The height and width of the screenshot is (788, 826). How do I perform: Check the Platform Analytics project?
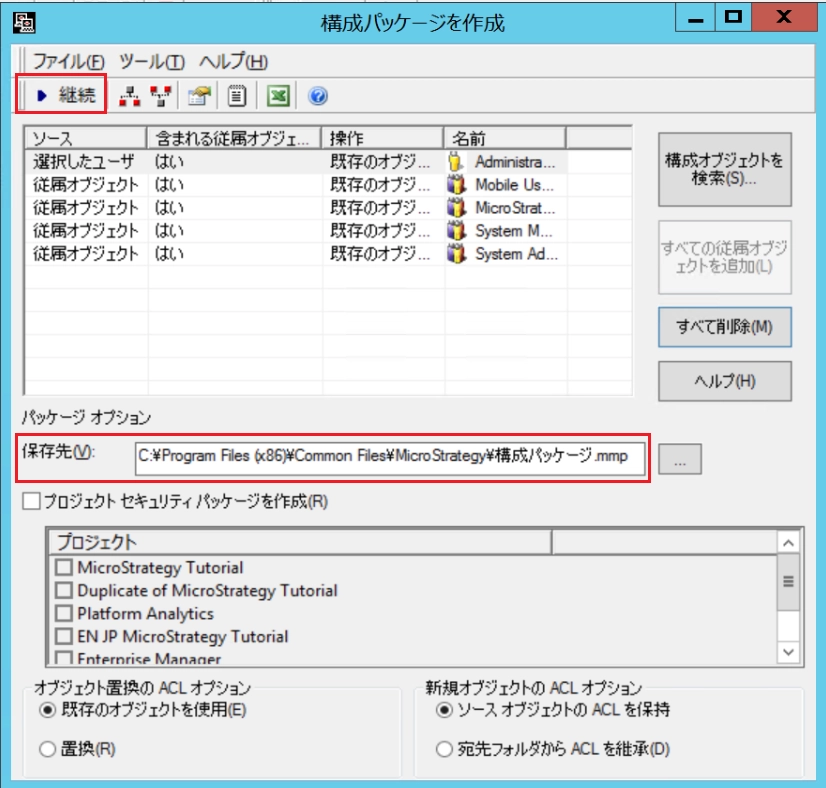(64, 614)
